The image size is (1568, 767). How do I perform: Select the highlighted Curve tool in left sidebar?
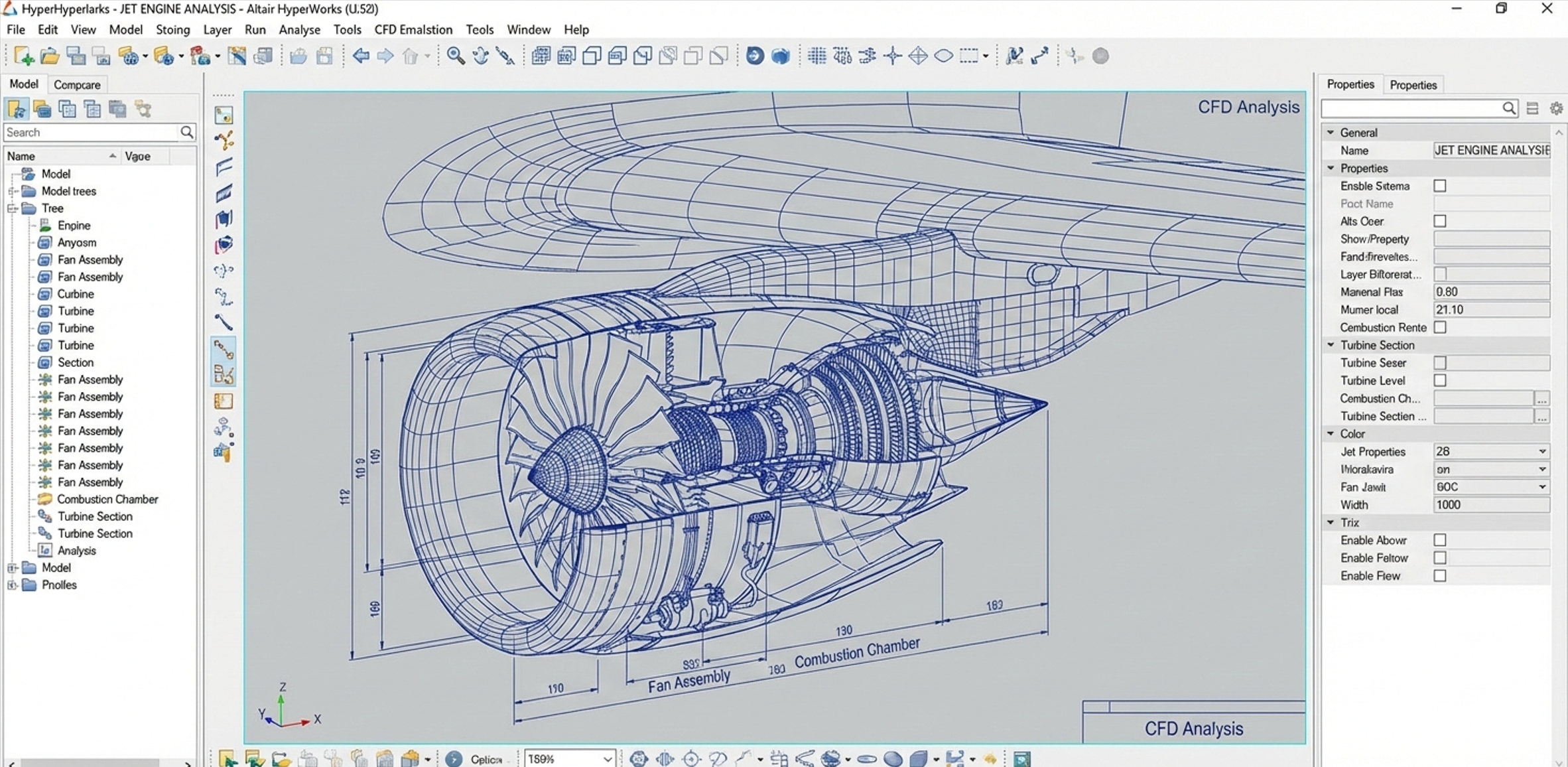(x=224, y=350)
